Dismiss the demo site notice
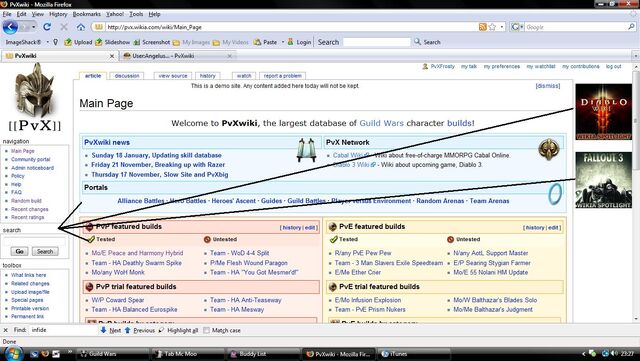This screenshot has width=640, height=361. [x=548, y=86]
